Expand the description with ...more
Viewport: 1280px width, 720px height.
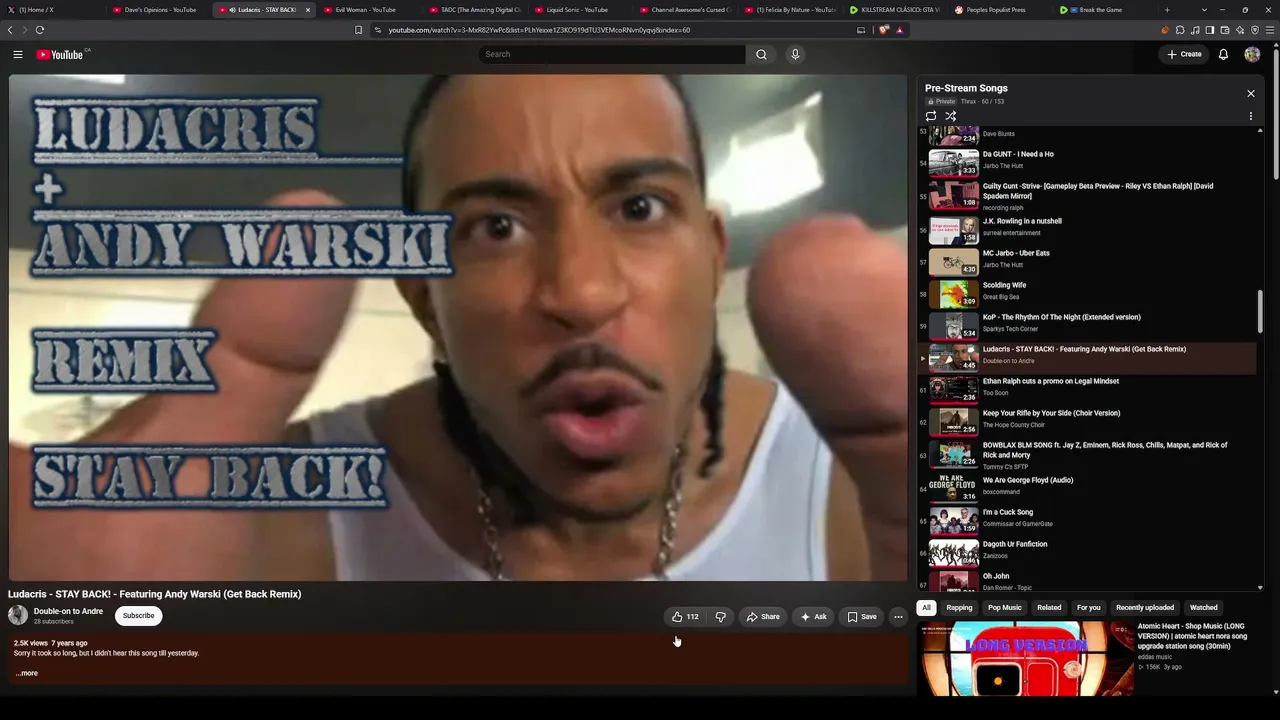coord(27,673)
